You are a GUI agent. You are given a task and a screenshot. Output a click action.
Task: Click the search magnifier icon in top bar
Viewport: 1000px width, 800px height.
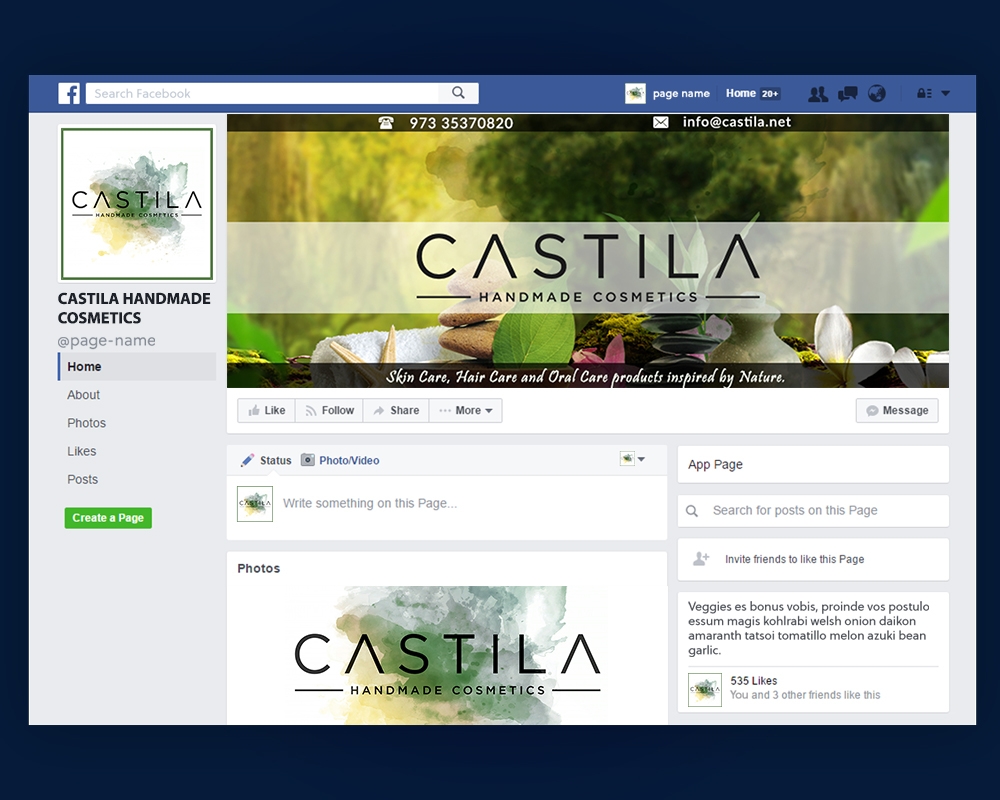pyautogui.click(x=458, y=93)
